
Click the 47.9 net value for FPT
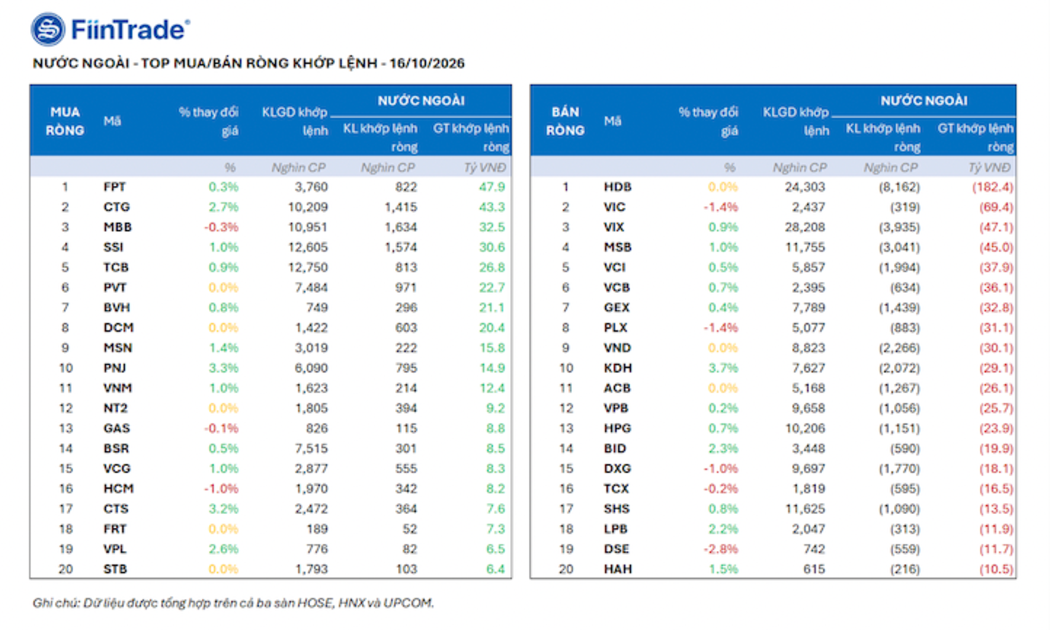[x=492, y=187]
